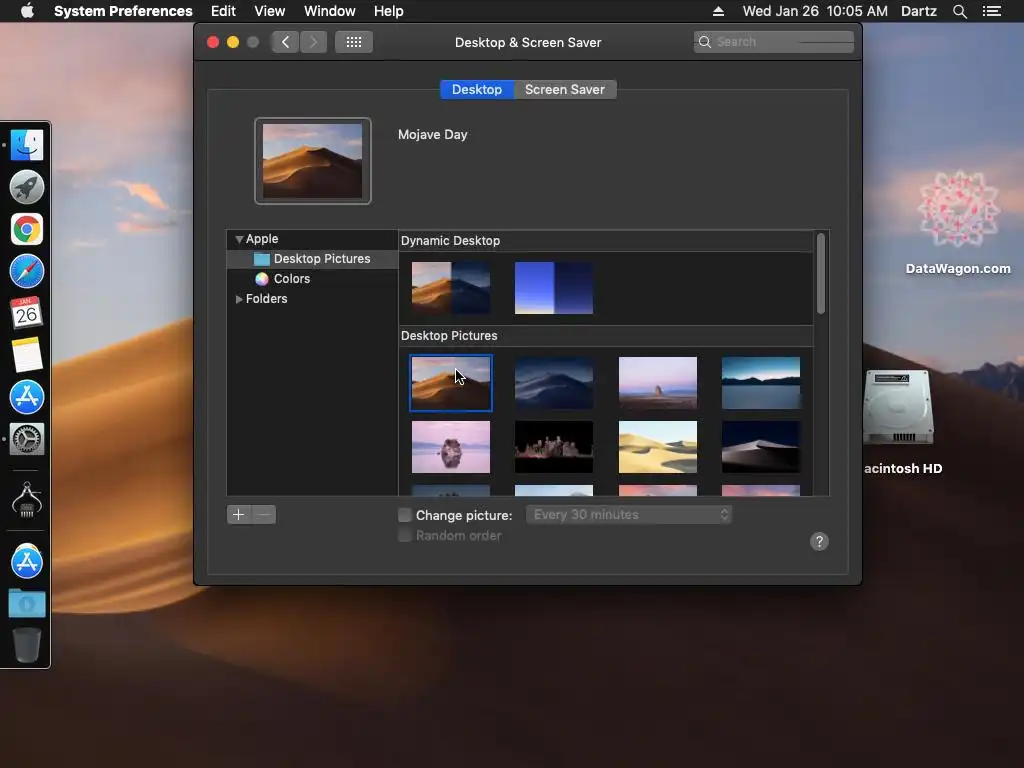Open the Window menu

coord(330,11)
